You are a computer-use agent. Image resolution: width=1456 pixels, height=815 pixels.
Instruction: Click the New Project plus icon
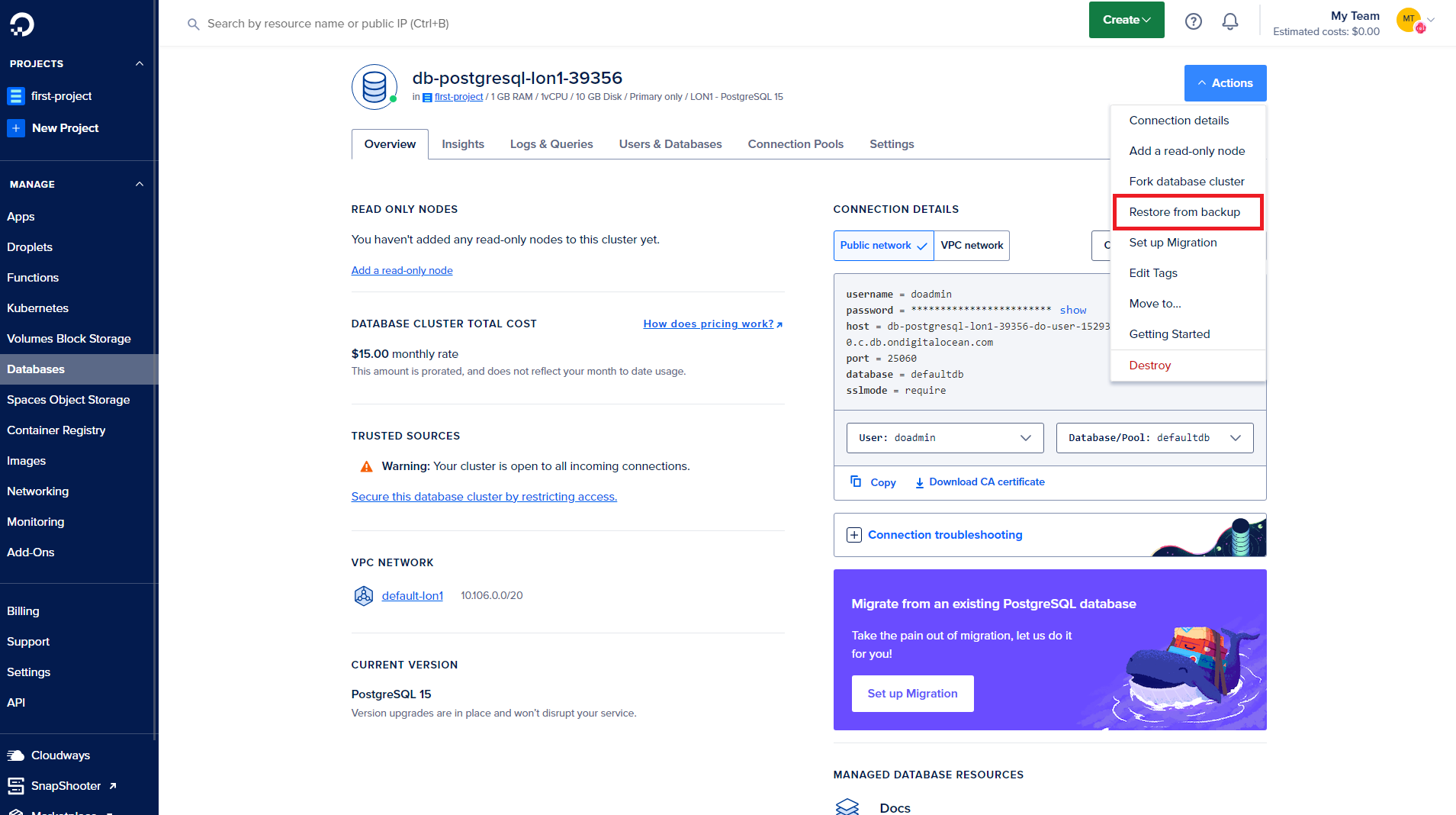pyautogui.click(x=16, y=128)
